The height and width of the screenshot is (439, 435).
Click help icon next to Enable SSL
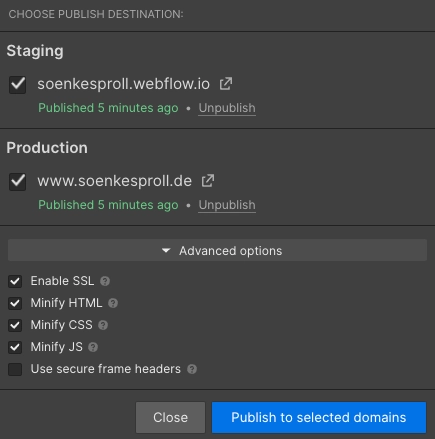pyautogui.click(x=105, y=281)
